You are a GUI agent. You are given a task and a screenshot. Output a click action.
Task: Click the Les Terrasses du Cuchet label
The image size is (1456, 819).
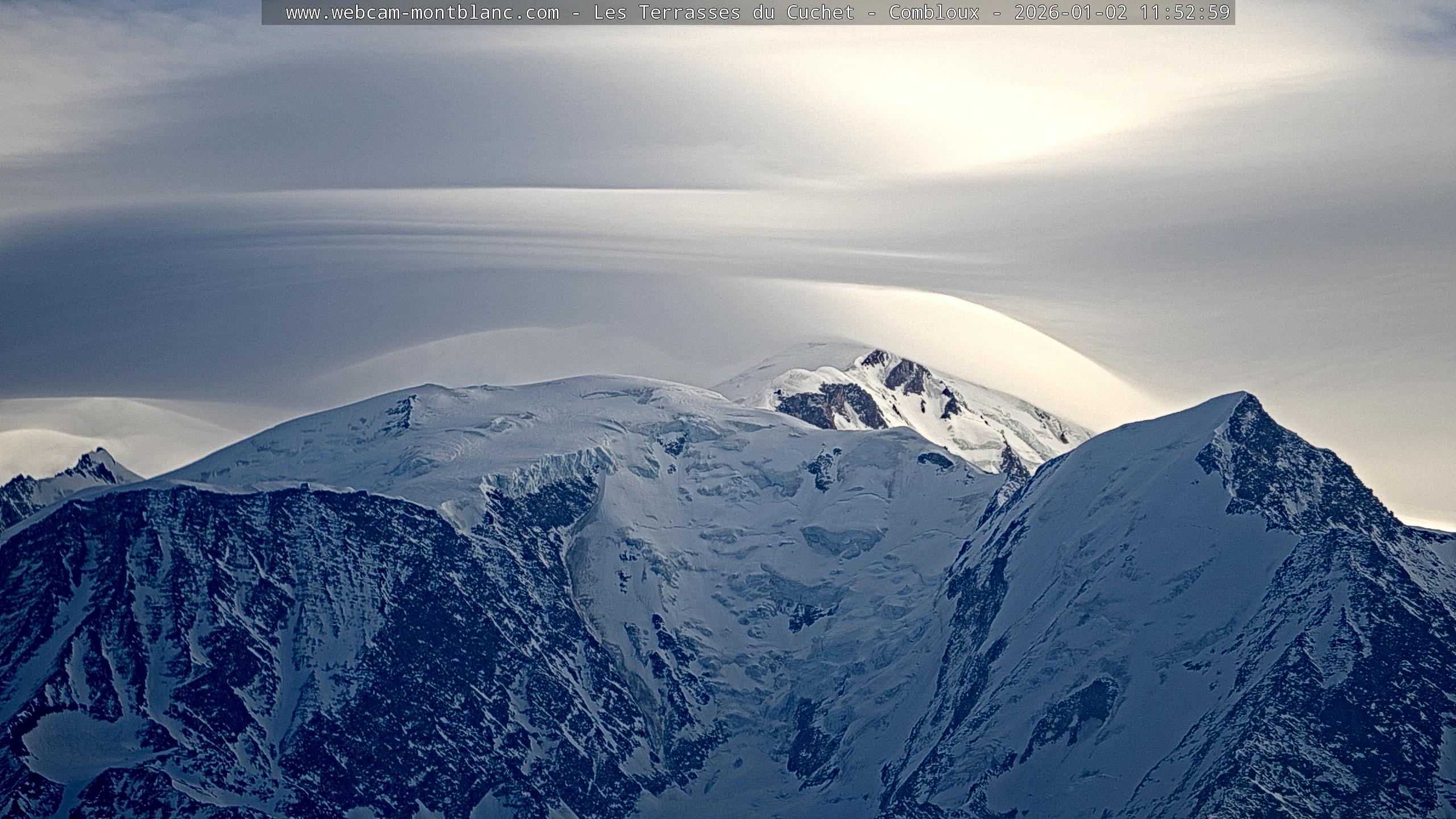(x=723, y=13)
